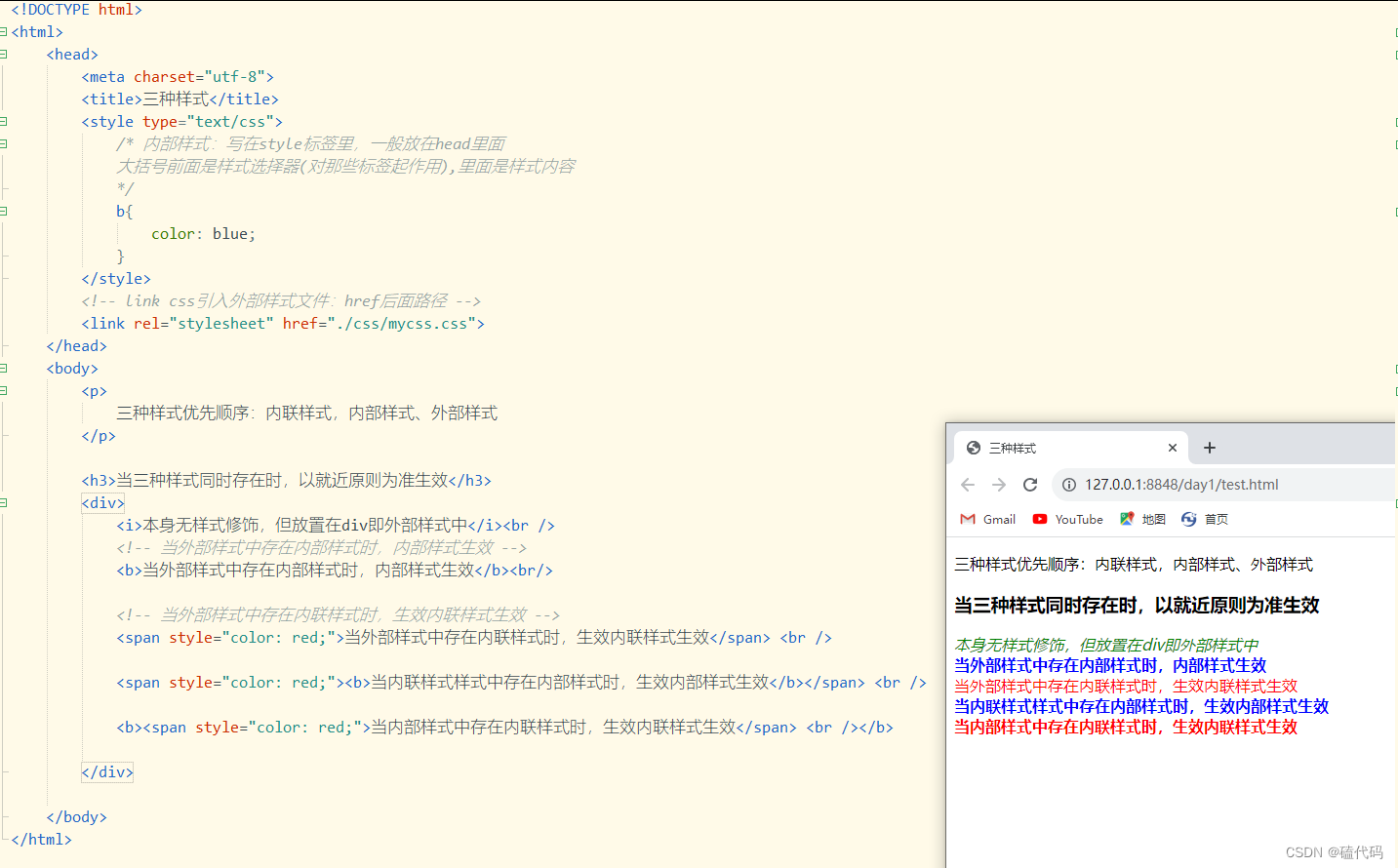Select the 三种样式 browser tab
Image resolution: width=1398 pixels, height=868 pixels.
click(x=1070, y=448)
